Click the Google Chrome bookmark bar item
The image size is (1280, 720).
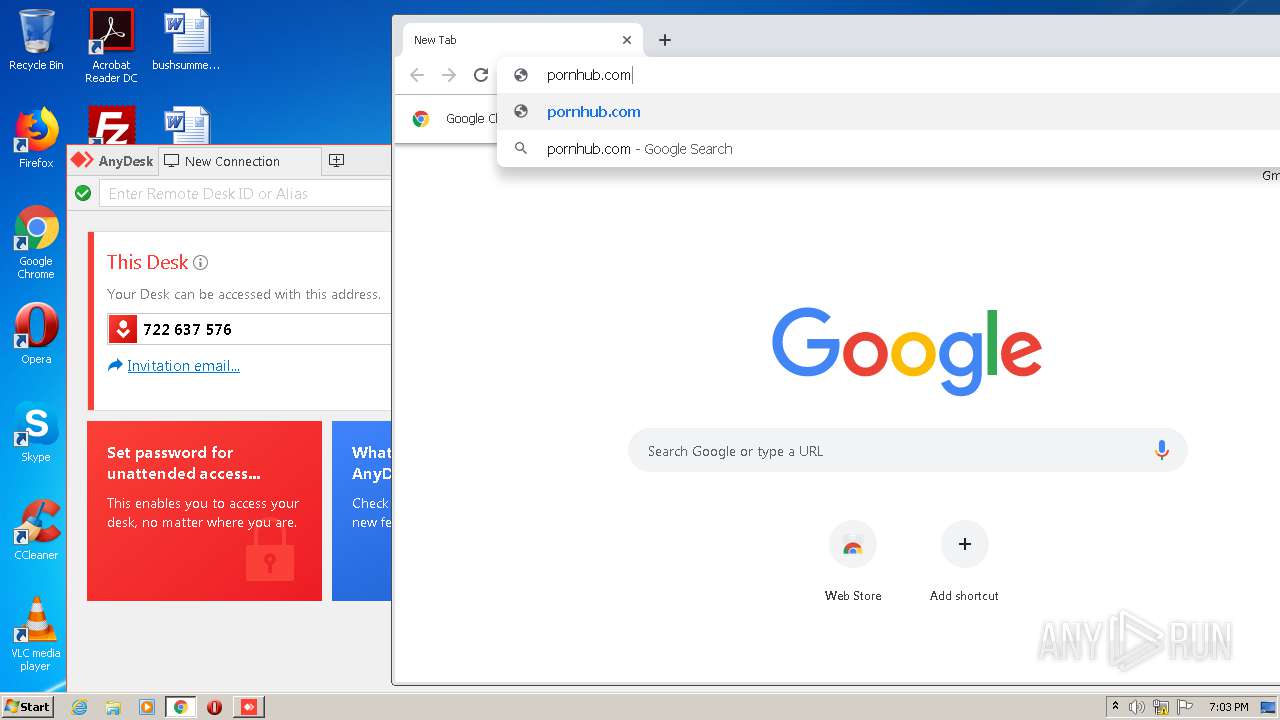[x=455, y=118]
